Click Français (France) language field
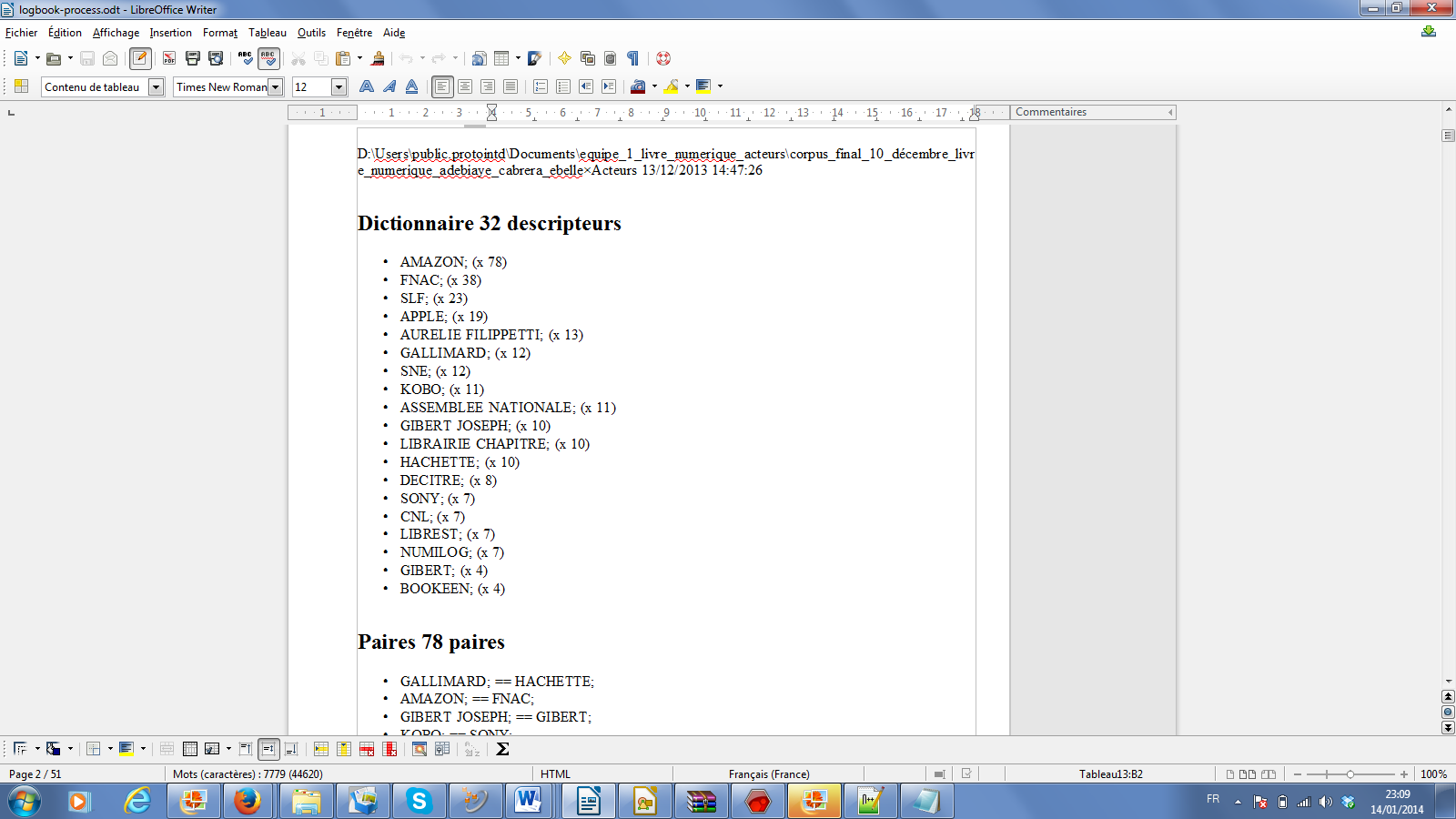 coord(769,774)
